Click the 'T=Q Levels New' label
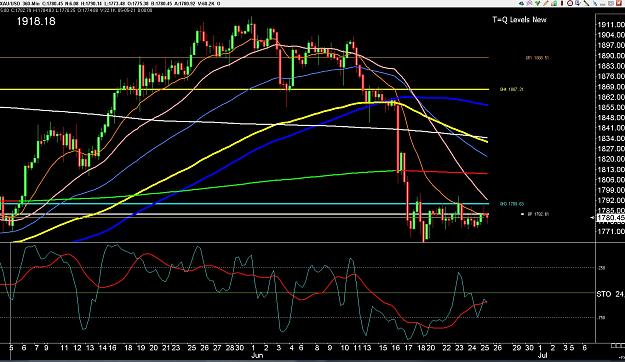Image resolution: width=625 pixels, height=362 pixels. point(519,20)
